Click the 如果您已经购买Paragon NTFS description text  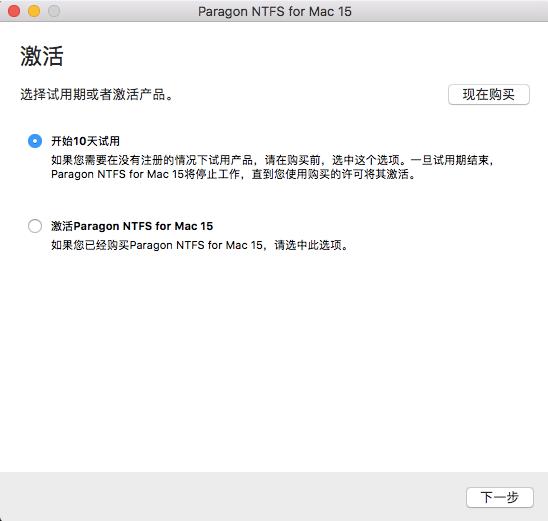click(200, 245)
